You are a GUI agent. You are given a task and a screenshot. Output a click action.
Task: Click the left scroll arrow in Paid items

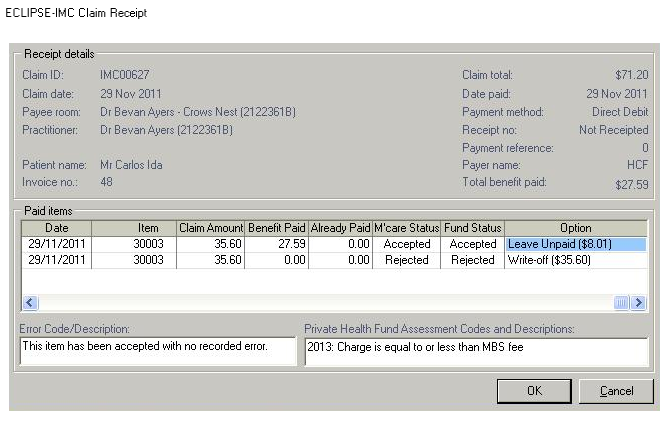click(x=29, y=303)
